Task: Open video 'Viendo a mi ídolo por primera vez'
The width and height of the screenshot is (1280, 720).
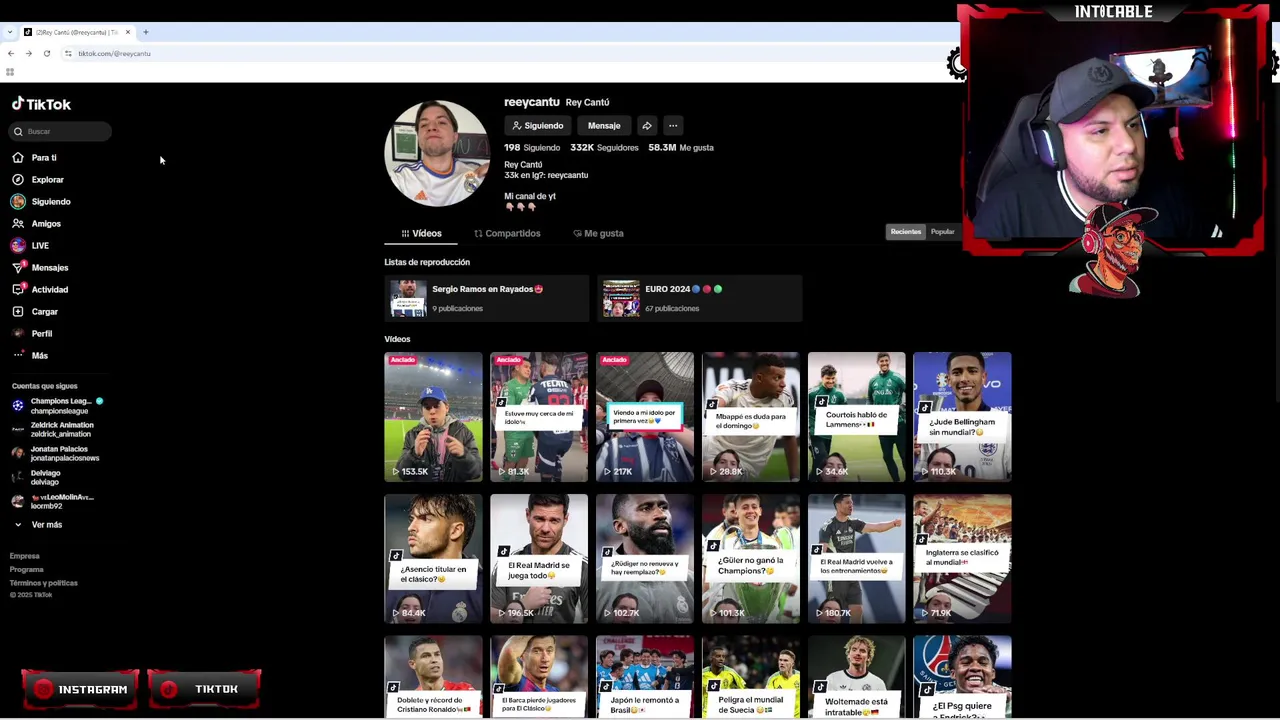Action: pos(645,416)
